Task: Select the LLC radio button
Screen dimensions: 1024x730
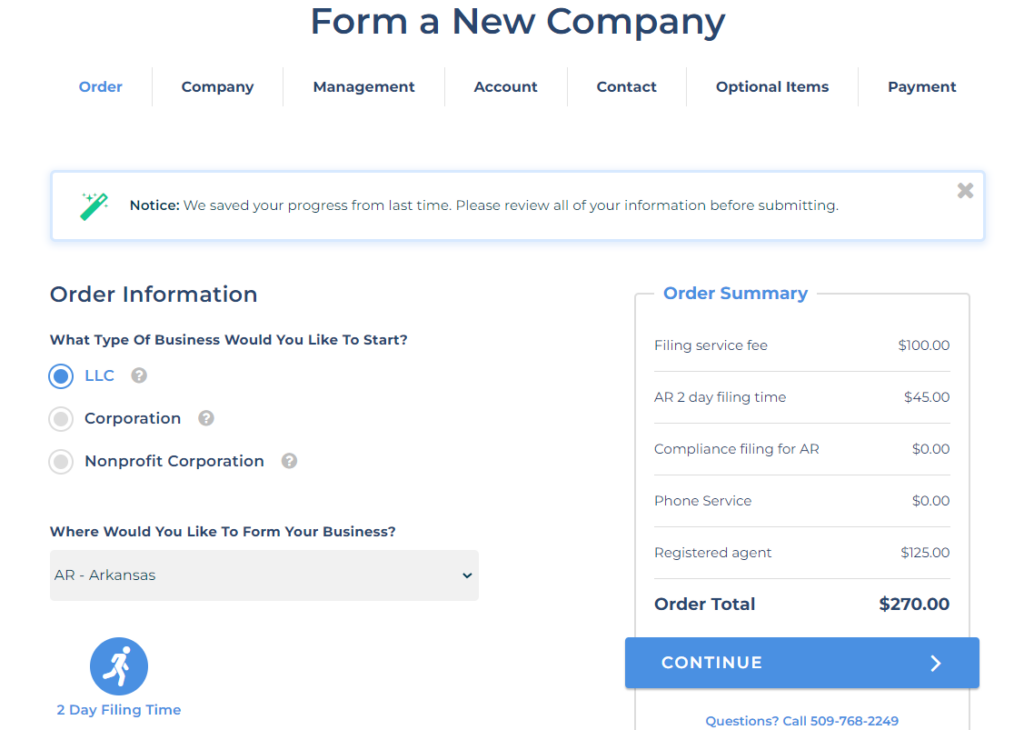Action: point(61,376)
